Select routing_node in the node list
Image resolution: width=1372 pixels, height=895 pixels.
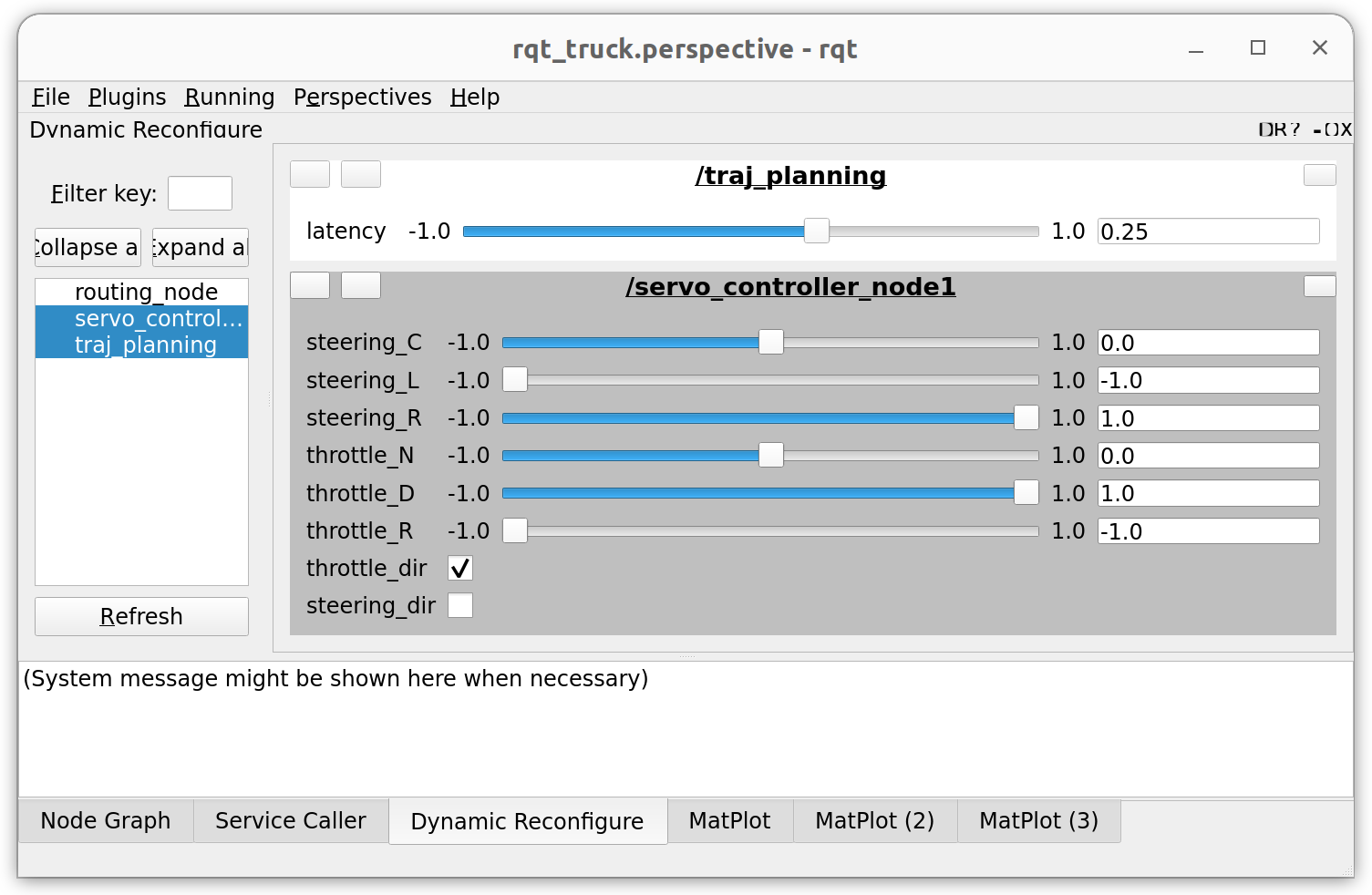[x=146, y=292]
